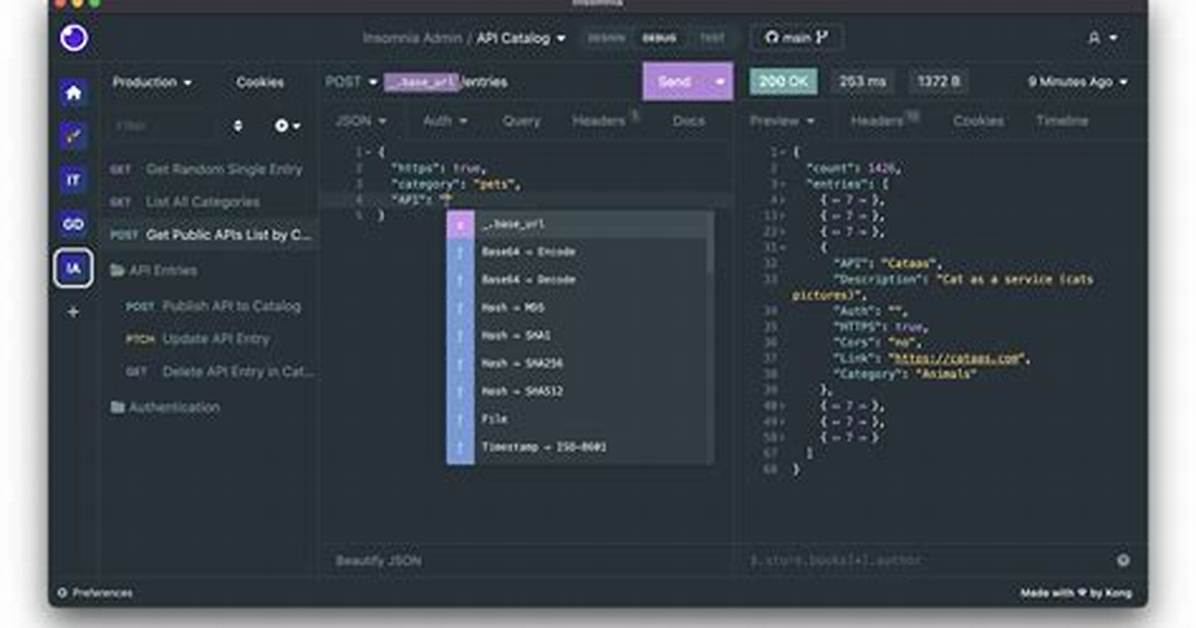Click the sort order icon beside the filter
Viewport: 1196px width, 628px height.
pyautogui.click(x=238, y=125)
